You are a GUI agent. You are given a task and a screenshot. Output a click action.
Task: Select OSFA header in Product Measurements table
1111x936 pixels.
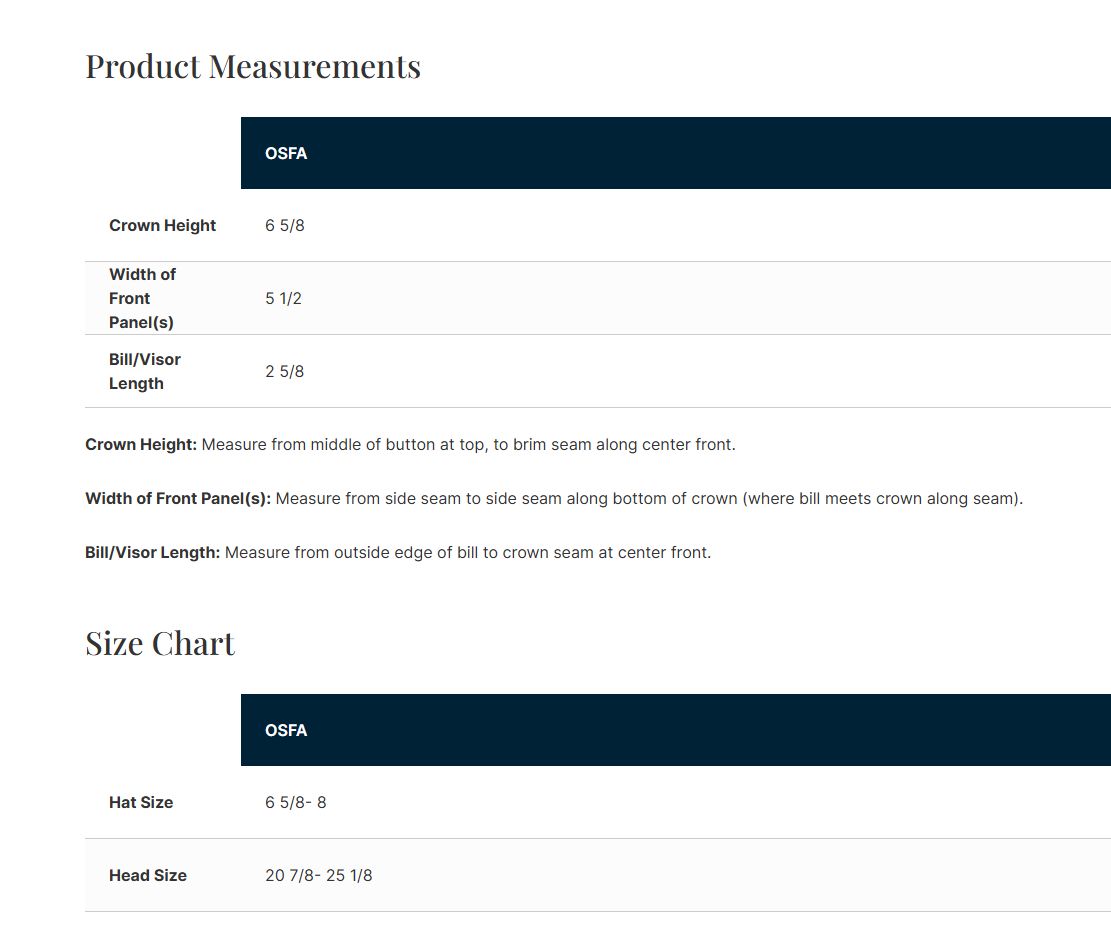[x=286, y=153]
